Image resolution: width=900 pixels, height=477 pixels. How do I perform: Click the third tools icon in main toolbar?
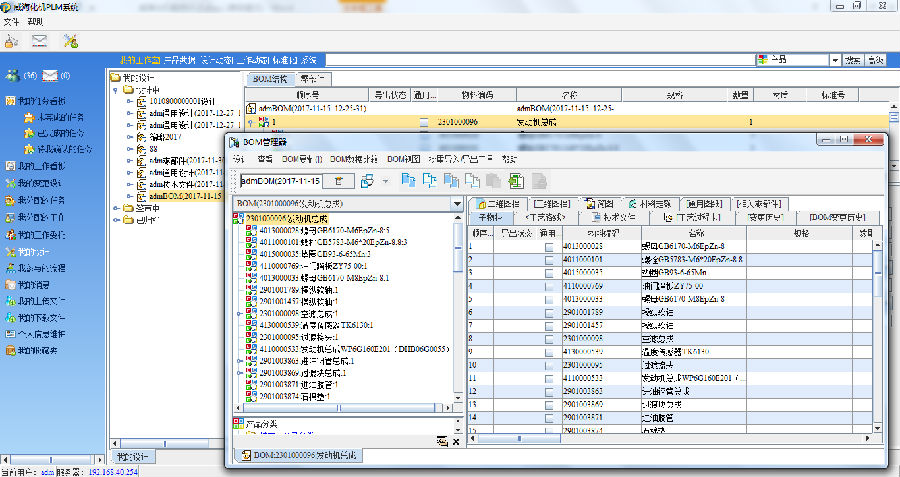click(x=70, y=41)
